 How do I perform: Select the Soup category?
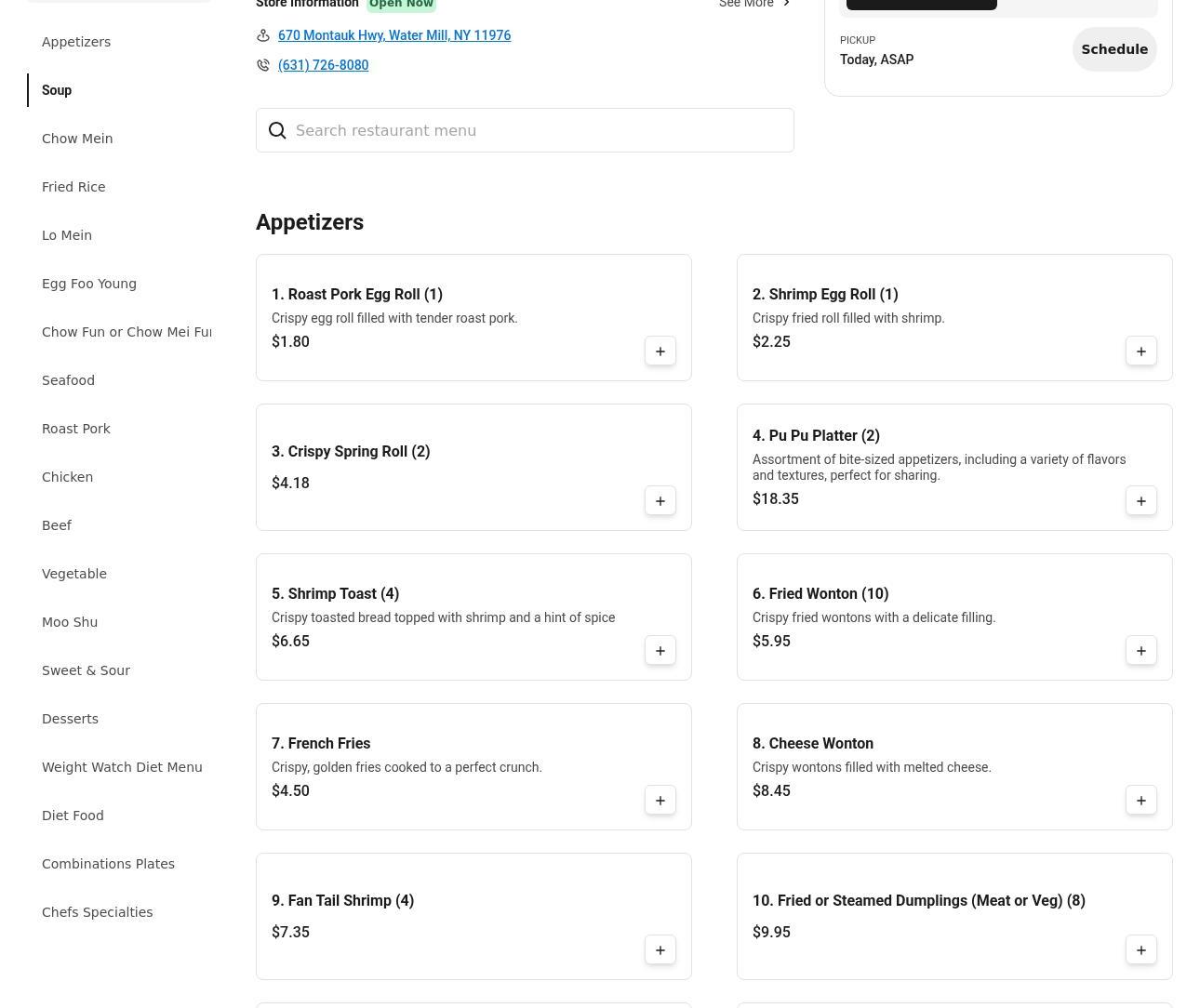(x=57, y=90)
